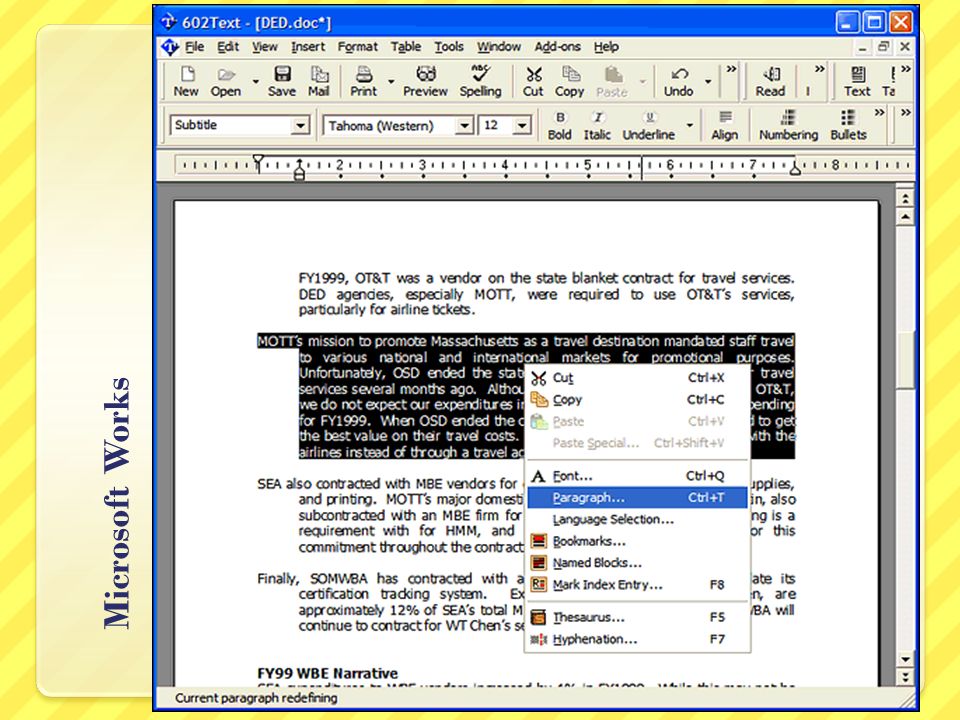Viewport: 960px width, 720px height.
Task: Choose Mark Index Entry... in context menu
Action: pos(637,585)
